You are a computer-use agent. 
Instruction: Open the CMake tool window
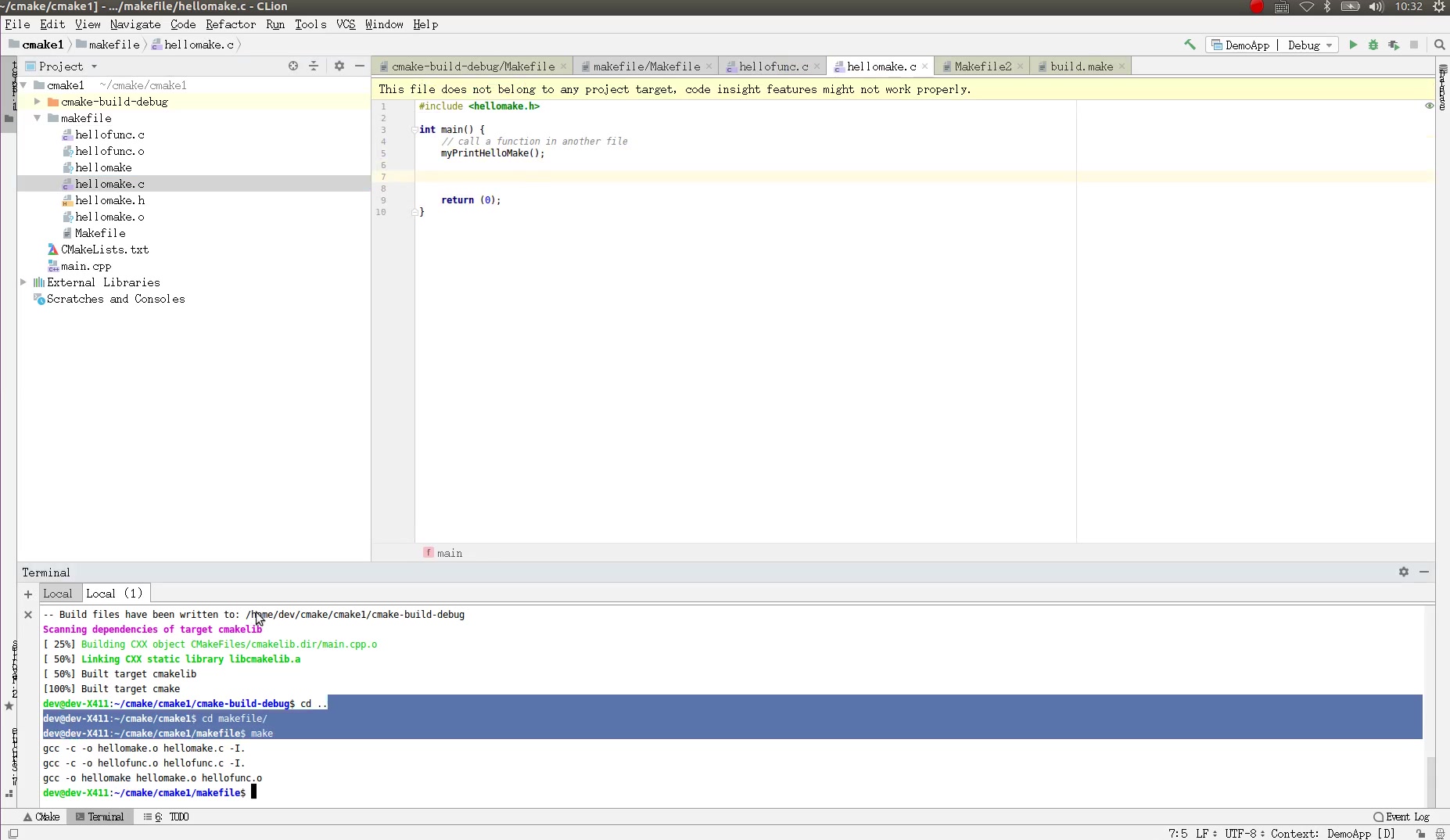pyautogui.click(x=41, y=817)
